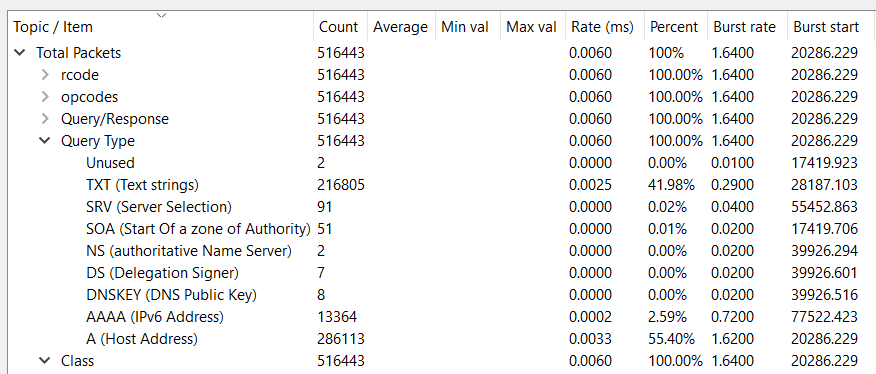Click burst start value 55452.863
The height and width of the screenshot is (374, 876).
point(824,207)
